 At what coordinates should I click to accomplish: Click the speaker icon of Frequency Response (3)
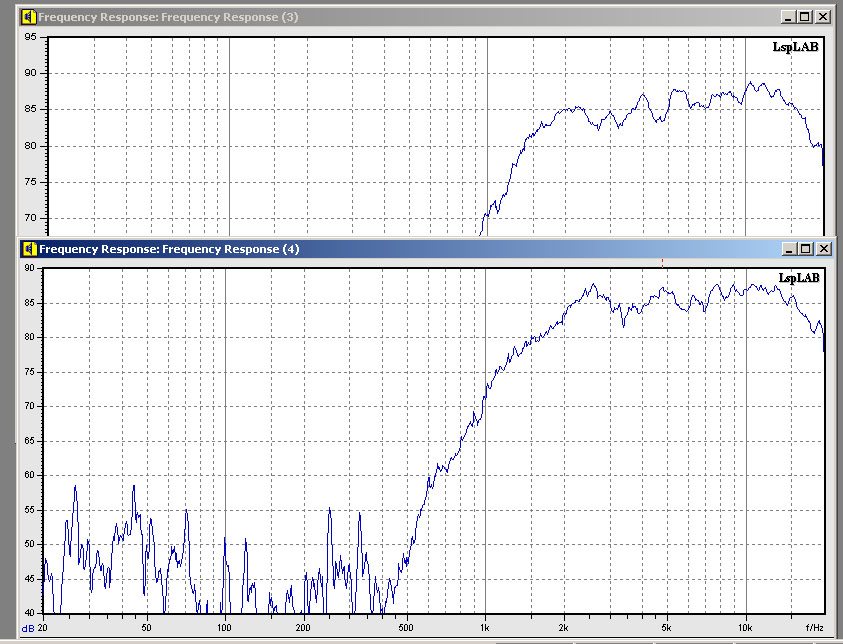tap(28, 17)
